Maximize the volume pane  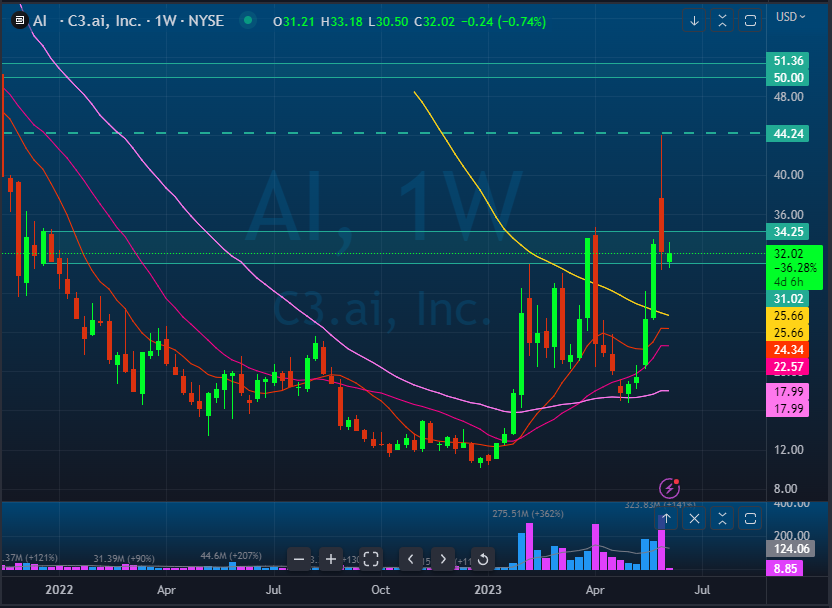[x=750, y=518]
